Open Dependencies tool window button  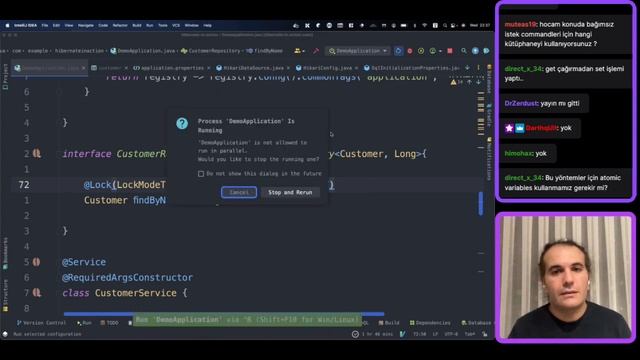[429, 323]
